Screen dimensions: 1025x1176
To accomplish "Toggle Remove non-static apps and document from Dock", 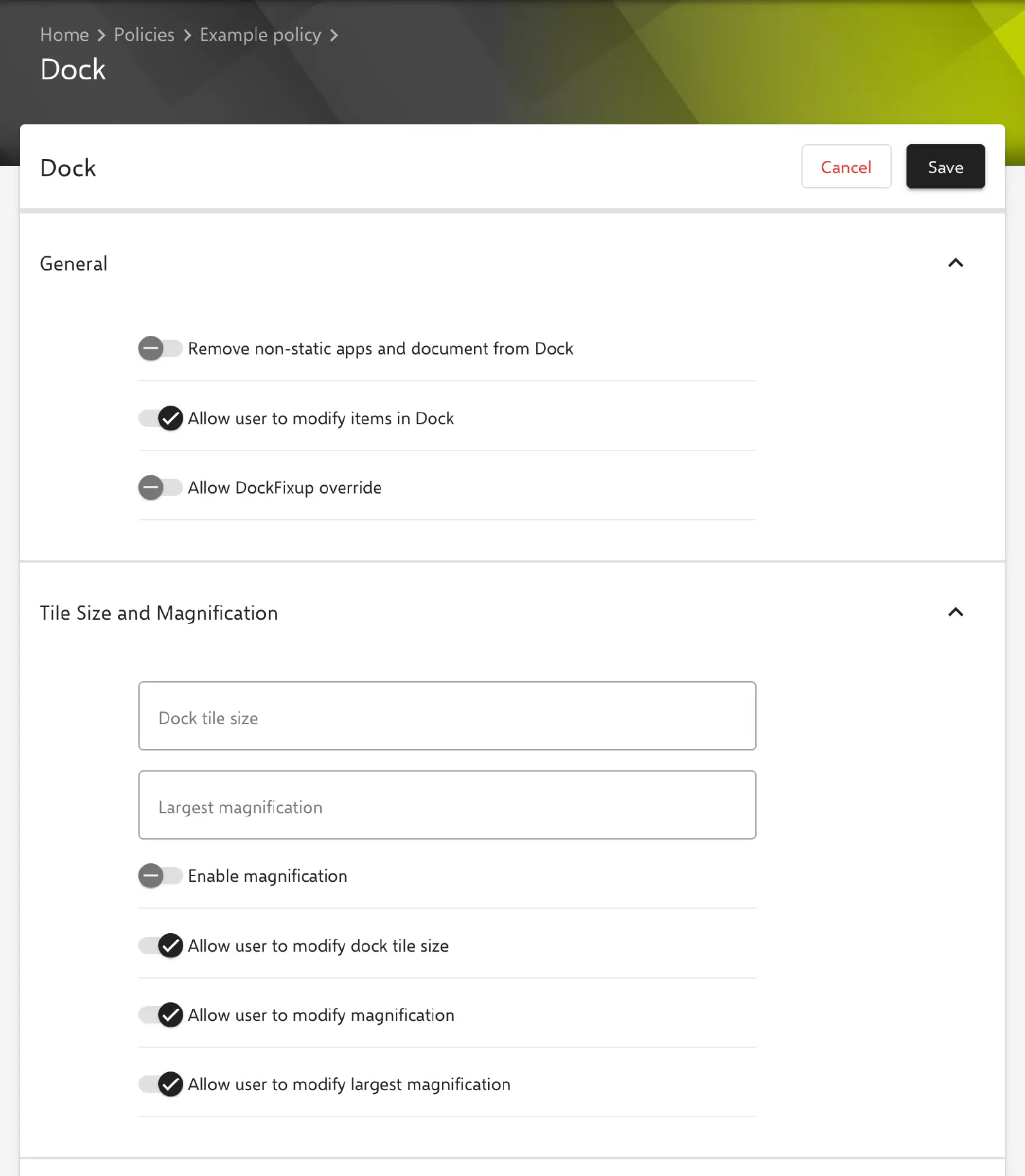I will tap(161, 349).
